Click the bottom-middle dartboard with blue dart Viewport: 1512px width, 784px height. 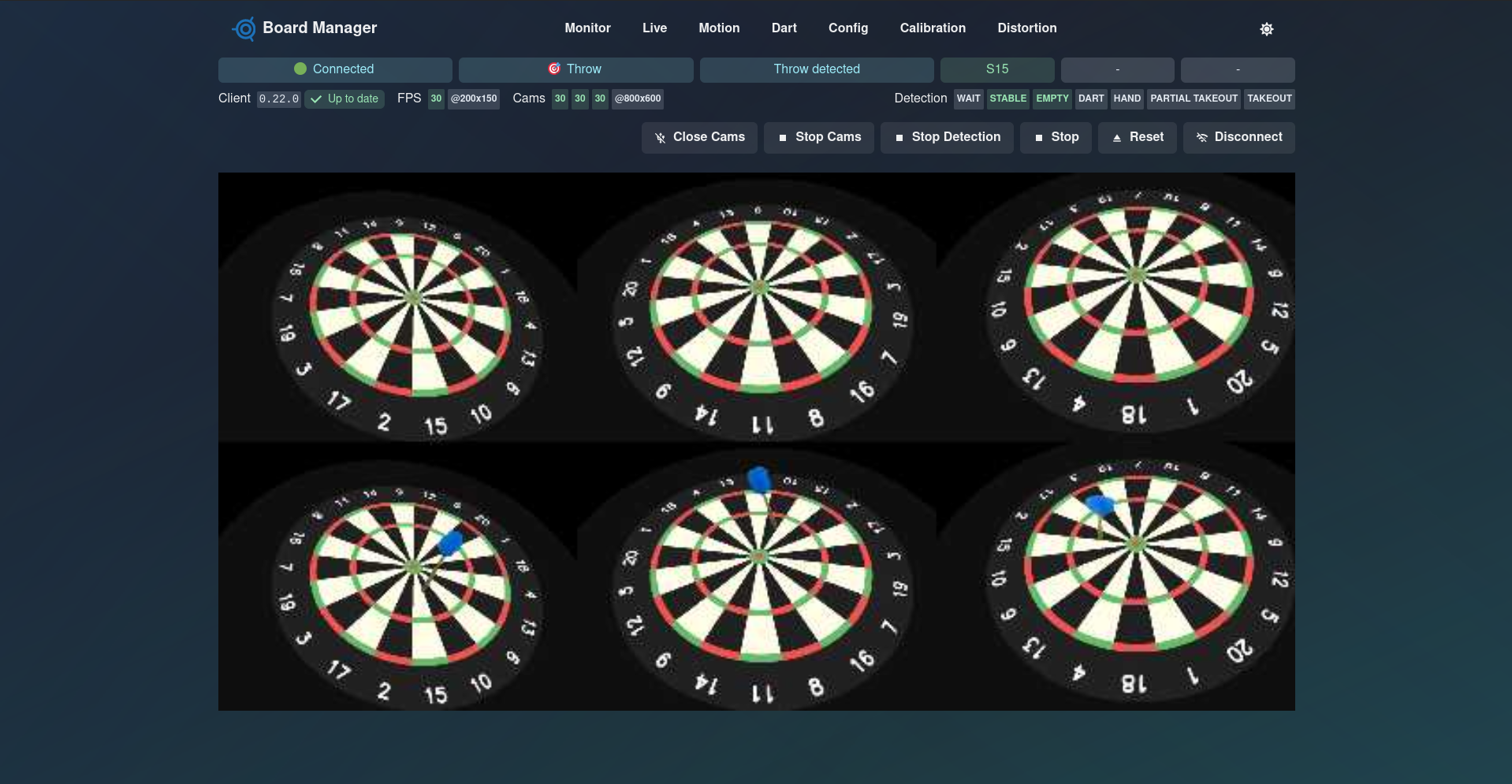pos(758,577)
